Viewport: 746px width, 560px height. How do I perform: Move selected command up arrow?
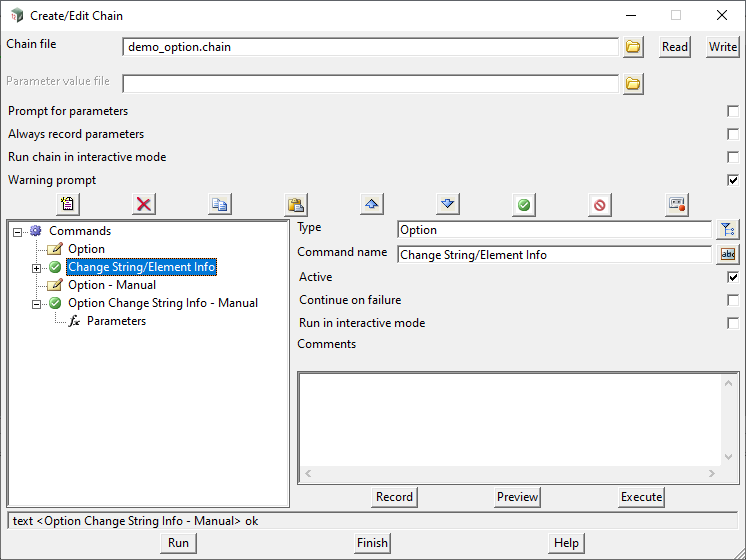[x=372, y=205]
